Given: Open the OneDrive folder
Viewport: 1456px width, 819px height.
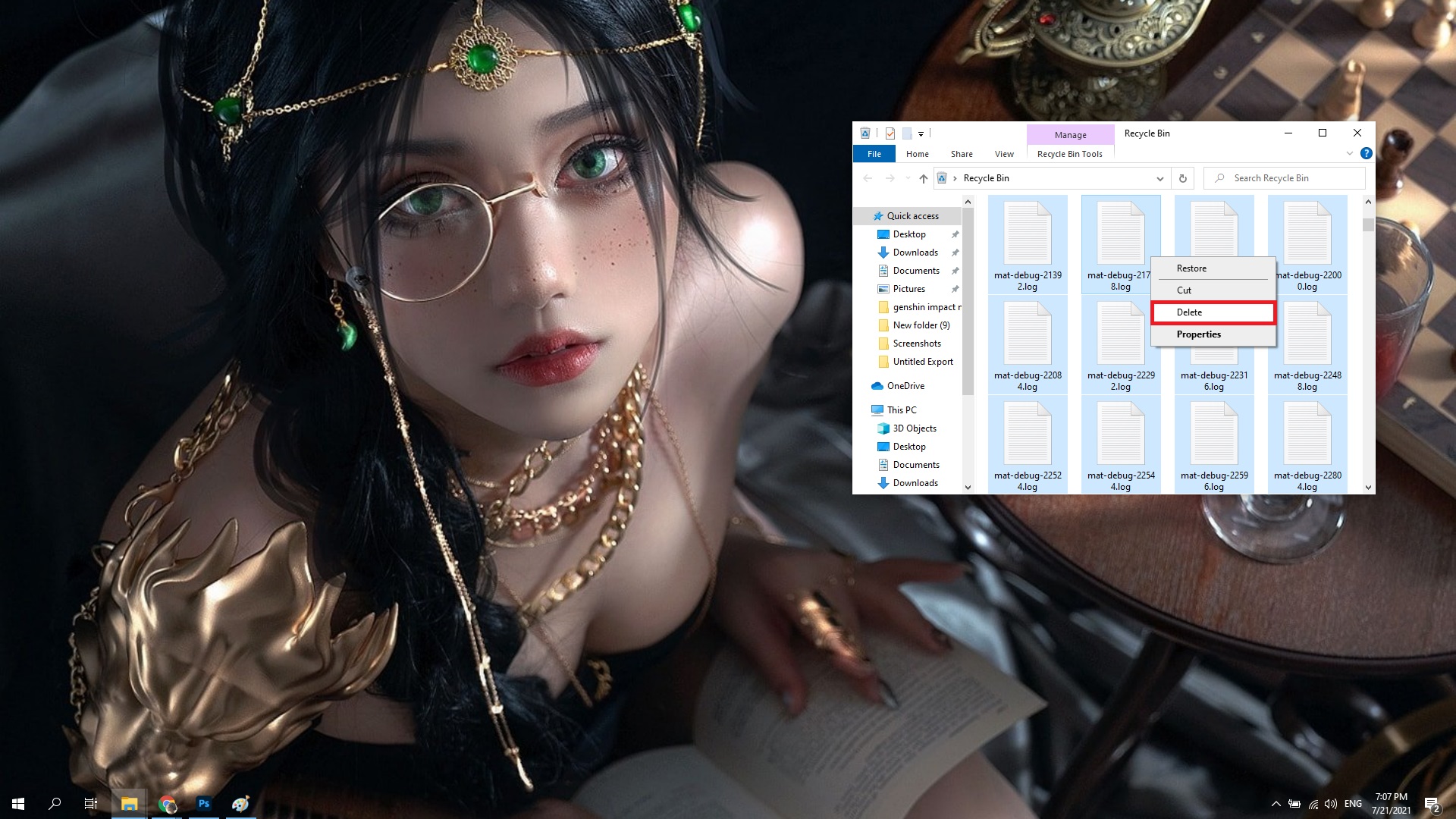Looking at the screenshot, I should click(905, 385).
